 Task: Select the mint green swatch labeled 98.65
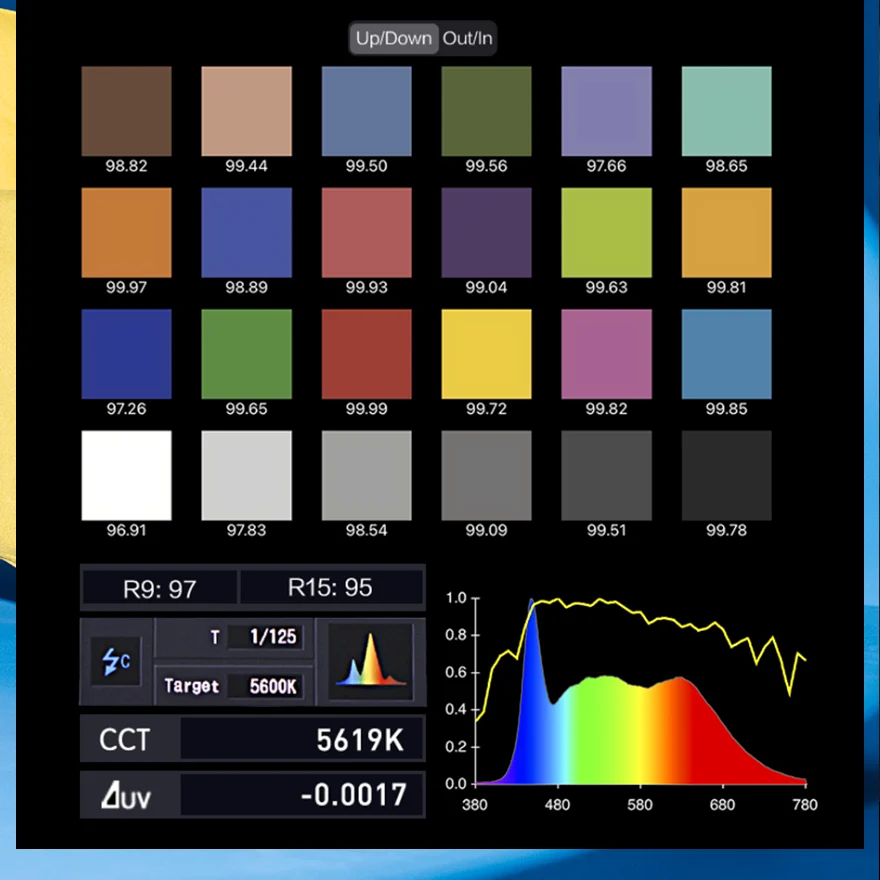[726, 111]
